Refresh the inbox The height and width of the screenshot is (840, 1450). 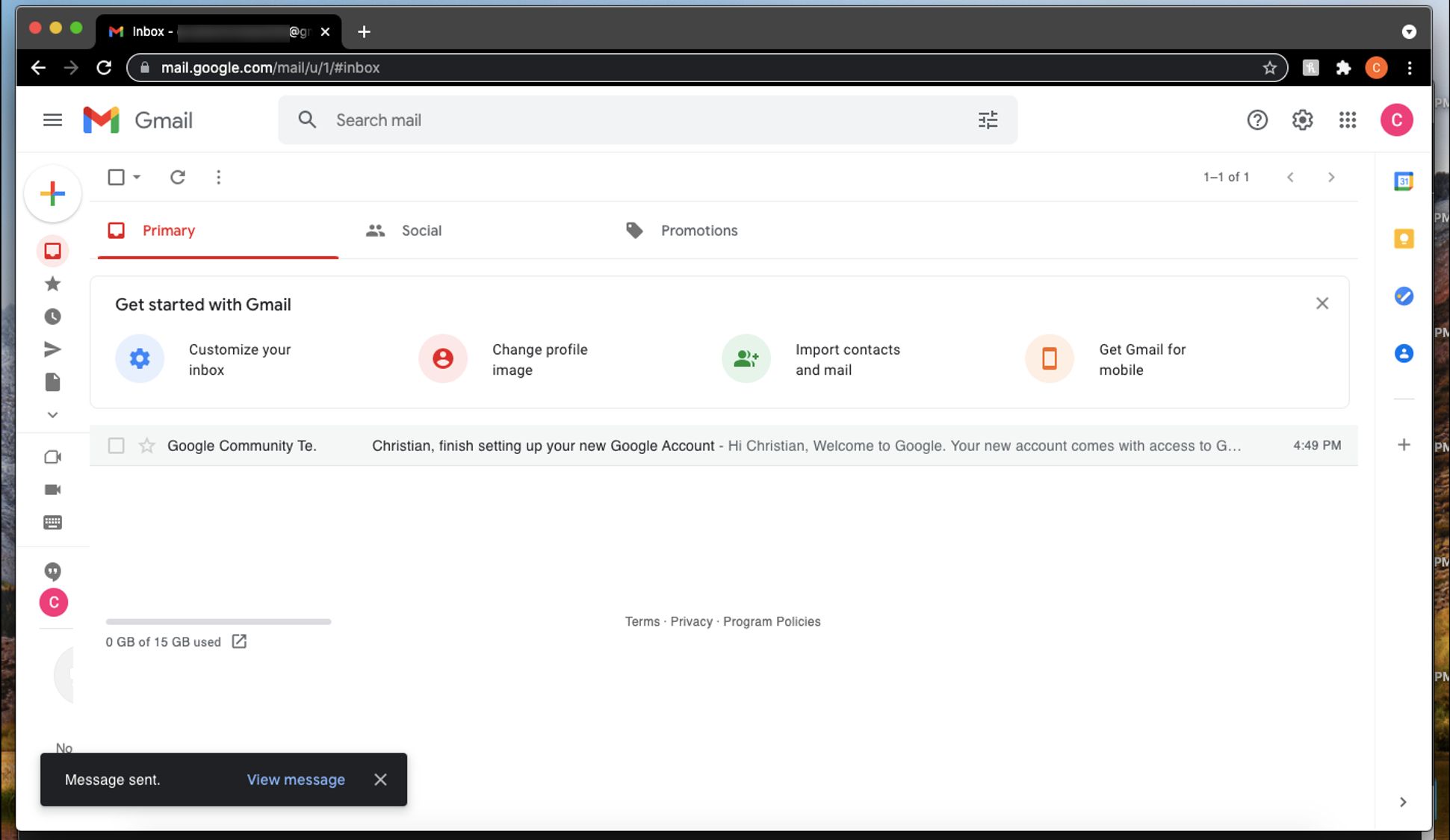tap(177, 177)
